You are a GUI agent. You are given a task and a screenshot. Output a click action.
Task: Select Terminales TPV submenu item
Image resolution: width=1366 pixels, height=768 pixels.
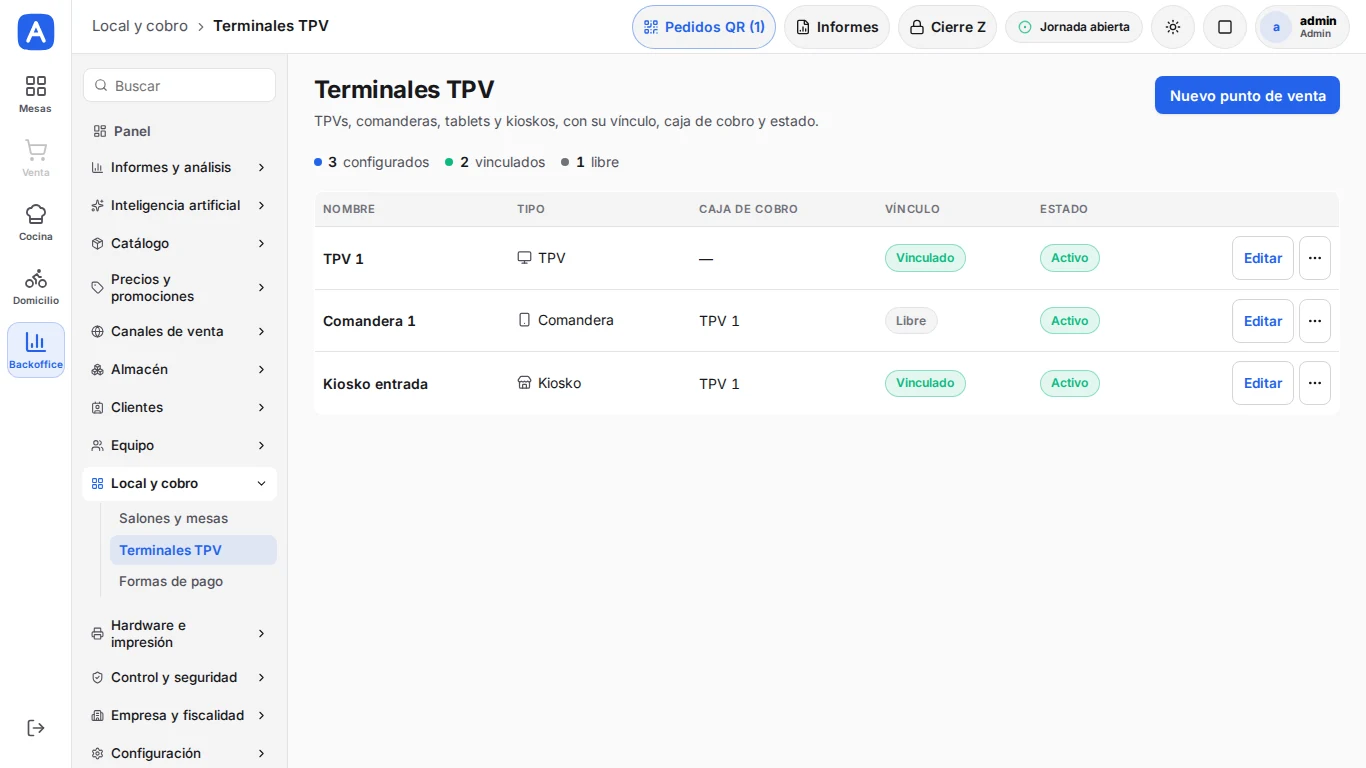click(x=193, y=550)
